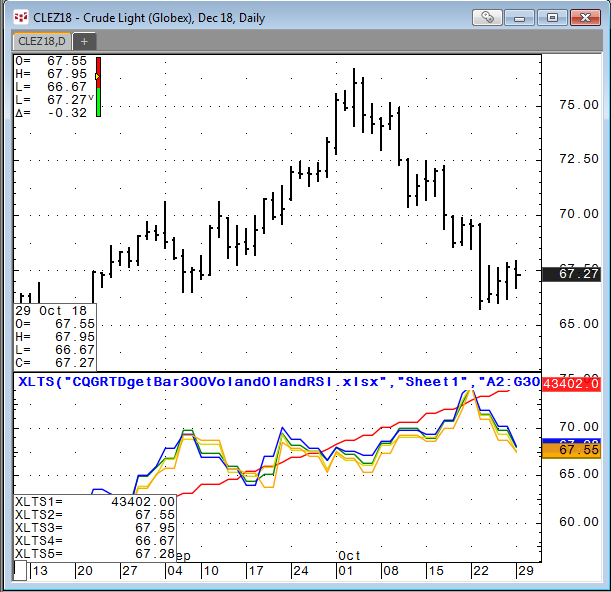Minimize the chart window

pos(520,17)
